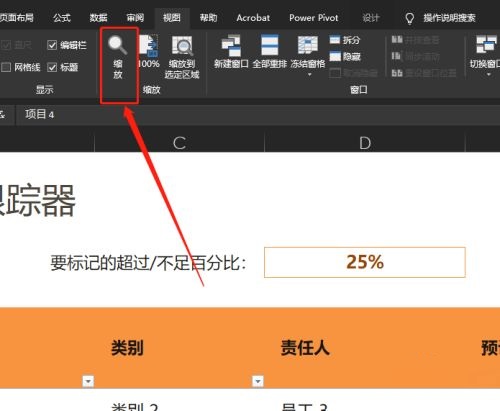Toggle the 标题 headings checkbox
Image resolution: width=500 pixels, height=411 pixels.
point(52,67)
